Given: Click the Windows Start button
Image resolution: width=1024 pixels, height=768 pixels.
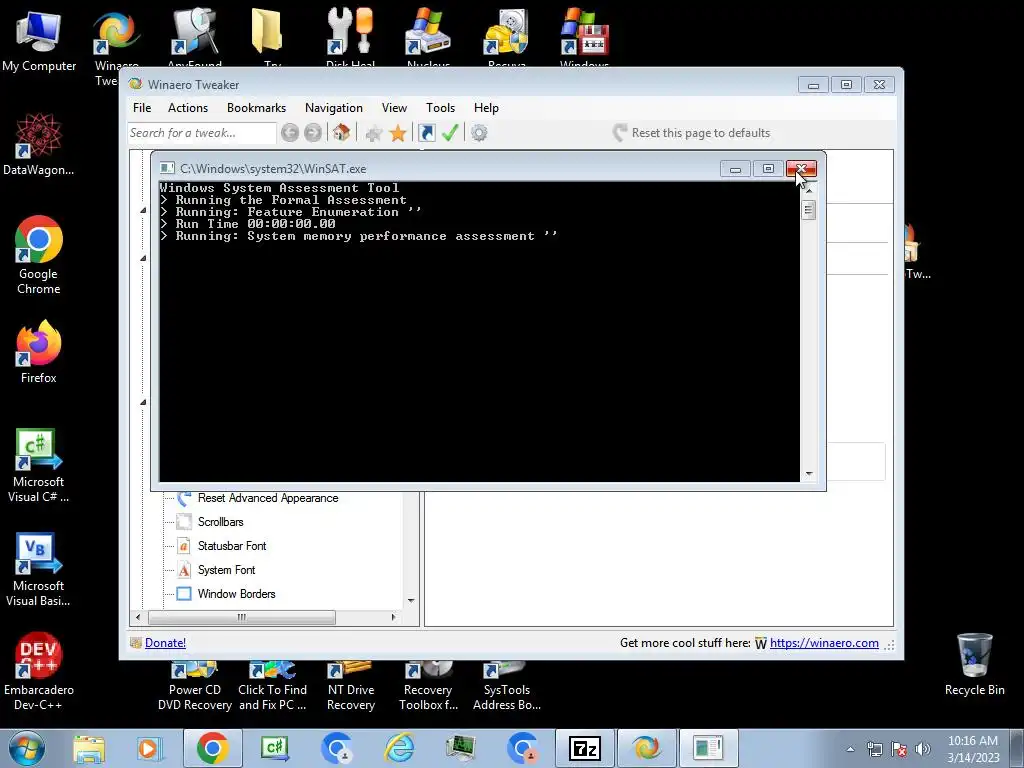Looking at the screenshot, I should pos(26,748).
